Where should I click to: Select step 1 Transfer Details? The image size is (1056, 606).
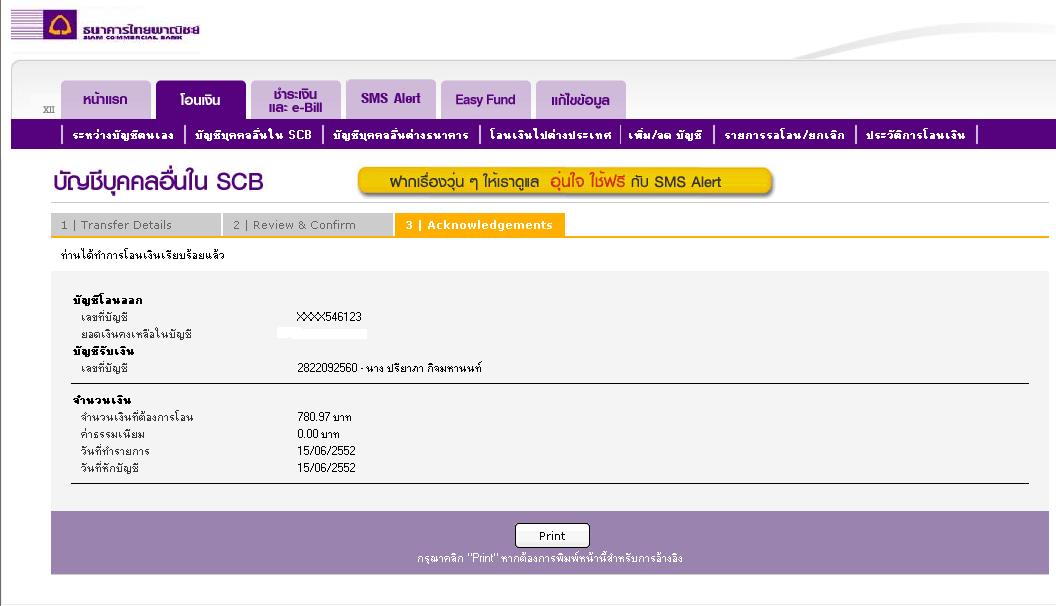click(x=136, y=225)
